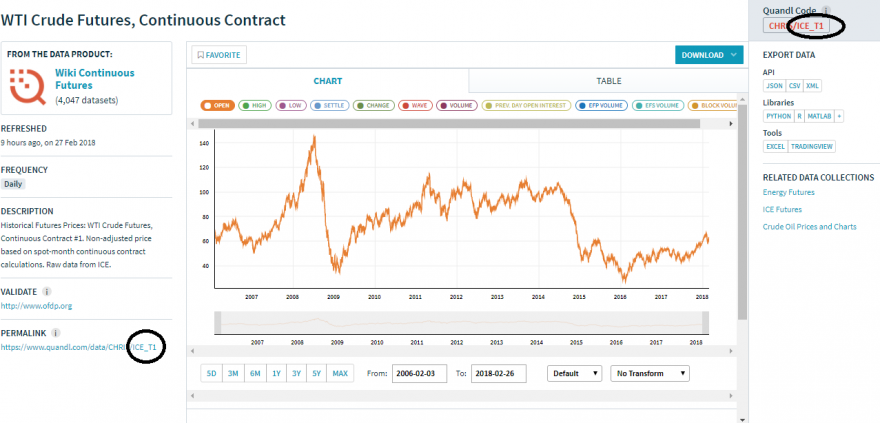880x423 pixels.
Task: Toggle the HIGH data series
Action: (255, 105)
